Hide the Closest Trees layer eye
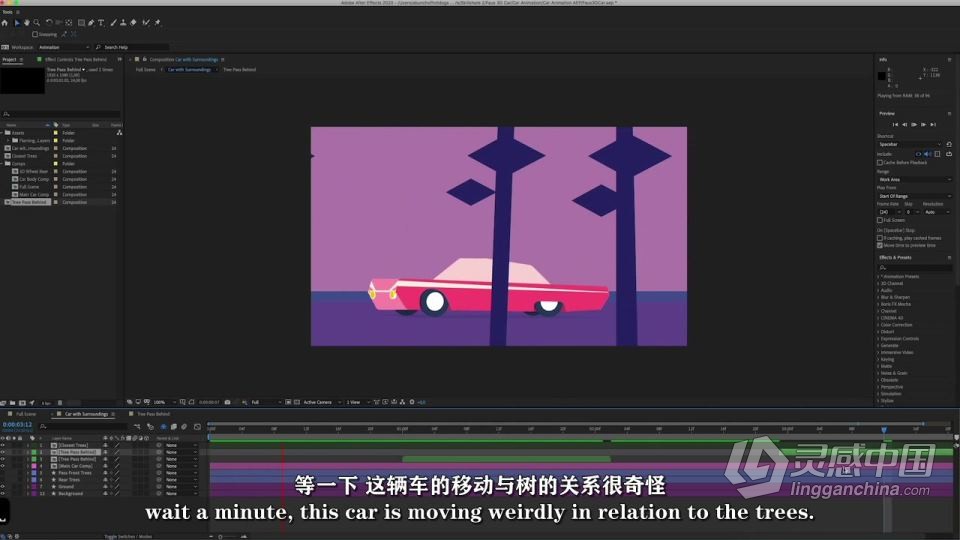Image resolution: width=960 pixels, height=540 pixels. click(2, 445)
